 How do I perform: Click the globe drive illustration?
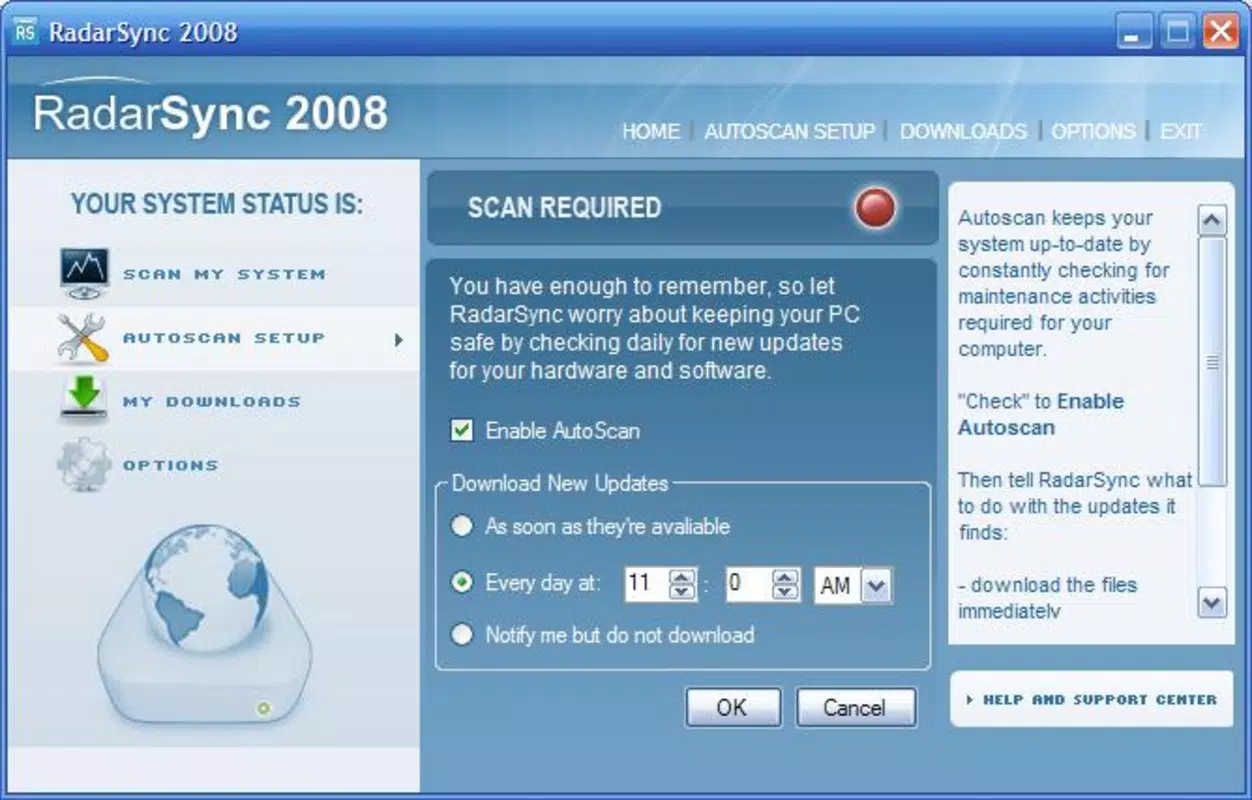(204, 628)
